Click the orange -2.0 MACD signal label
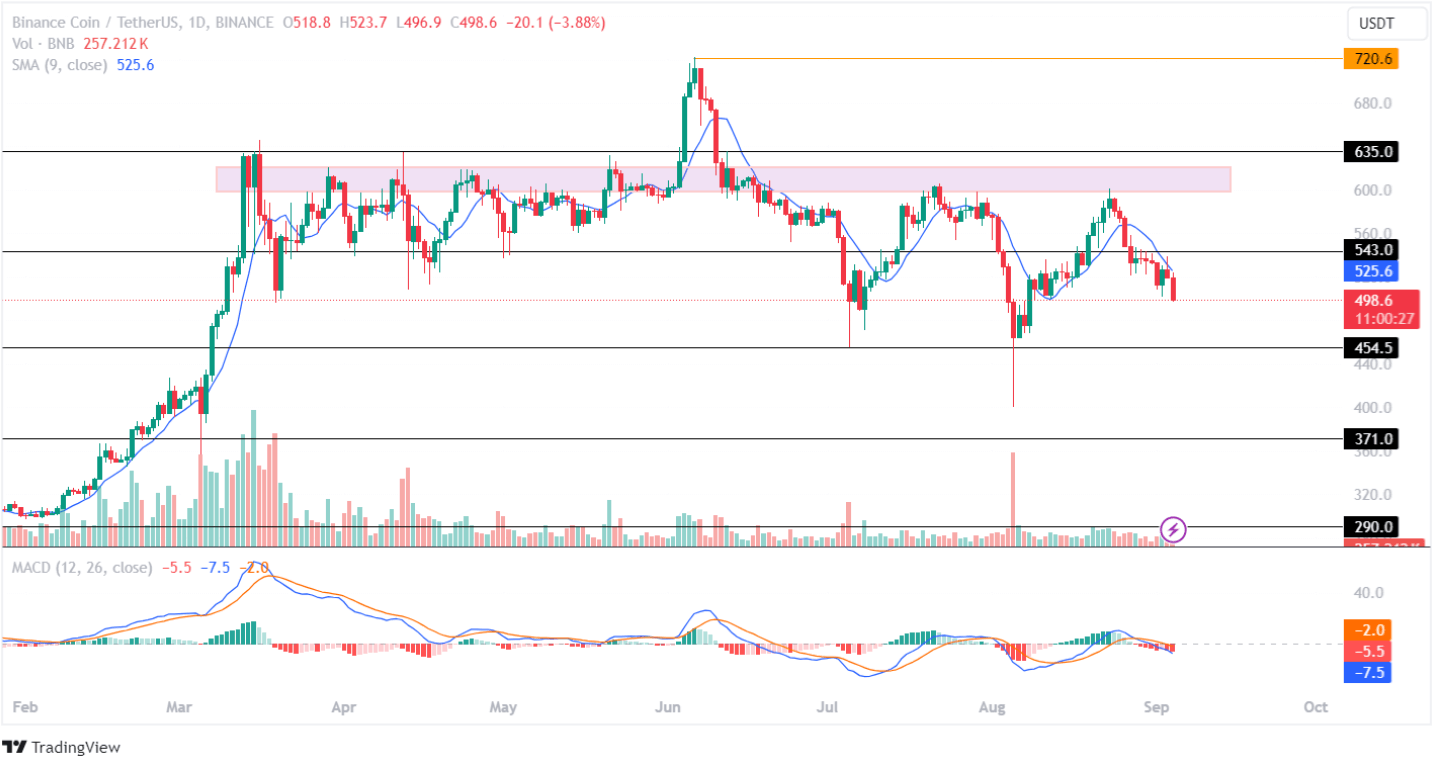This screenshot has height=761, width=1433. click(x=1368, y=630)
